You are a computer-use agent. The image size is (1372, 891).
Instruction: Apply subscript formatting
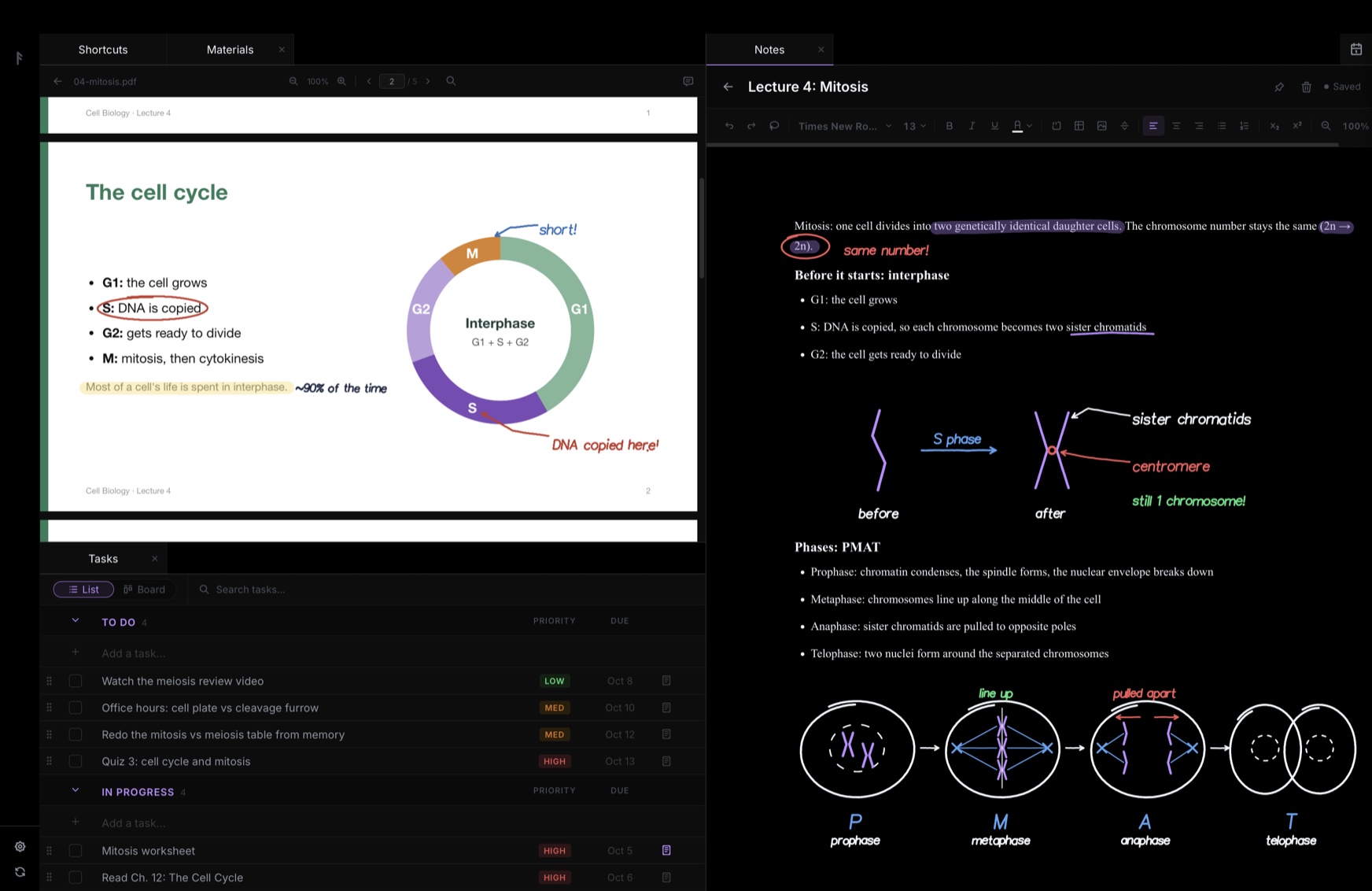pos(1274,126)
